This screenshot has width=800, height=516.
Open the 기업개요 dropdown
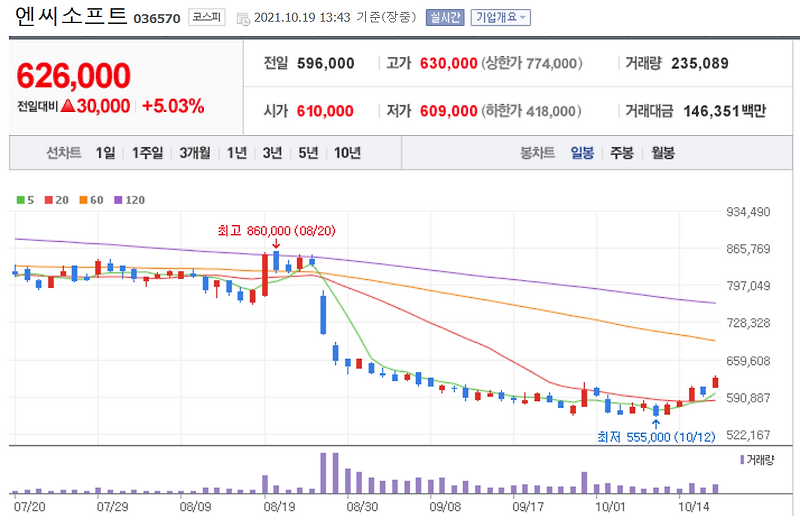click(x=501, y=17)
